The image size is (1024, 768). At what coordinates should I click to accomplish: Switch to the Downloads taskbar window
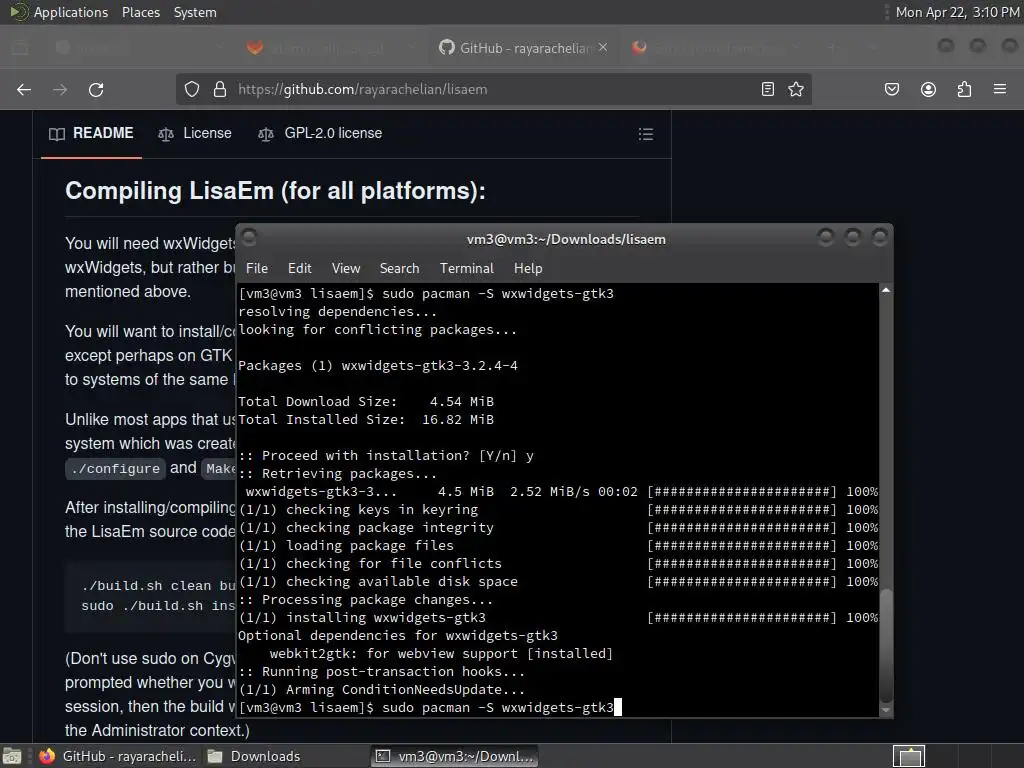255,756
